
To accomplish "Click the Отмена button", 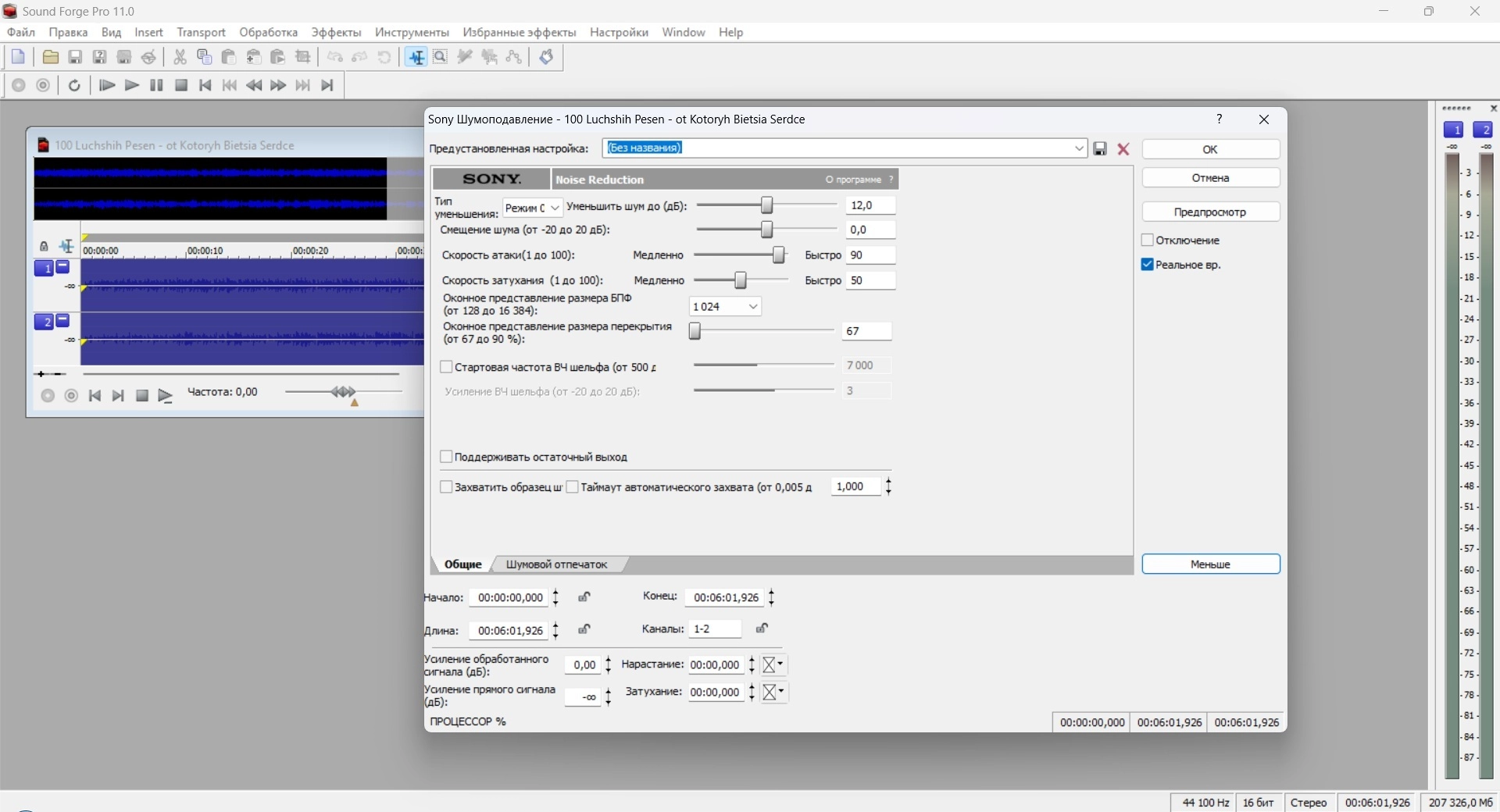I will [1210, 178].
